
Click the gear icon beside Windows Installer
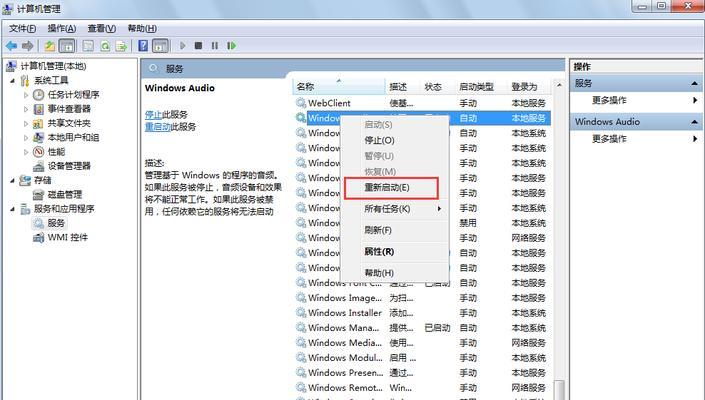point(301,313)
